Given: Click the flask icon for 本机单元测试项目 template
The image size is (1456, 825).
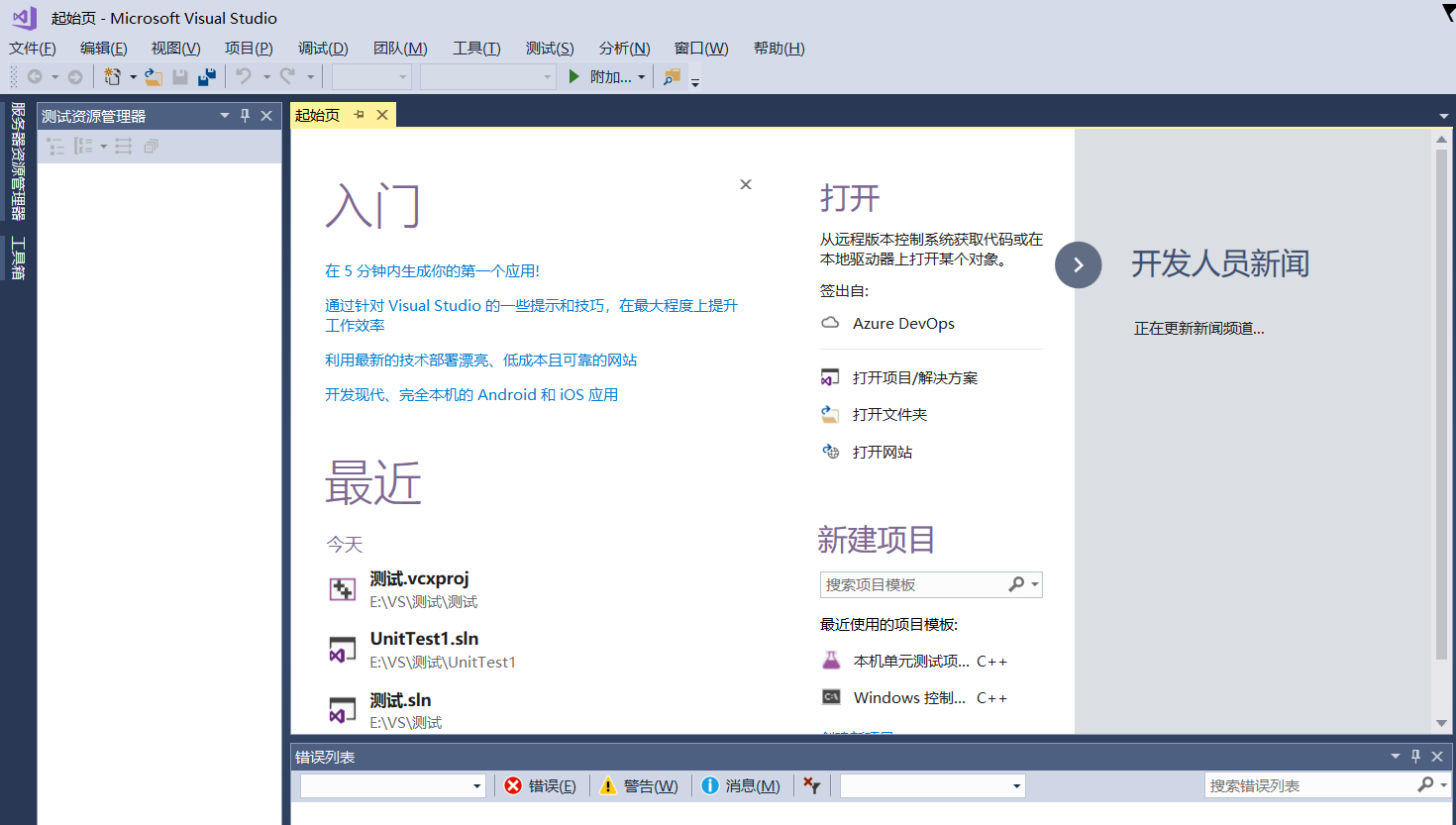Looking at the screenshot, I should (x=831, y=661).
